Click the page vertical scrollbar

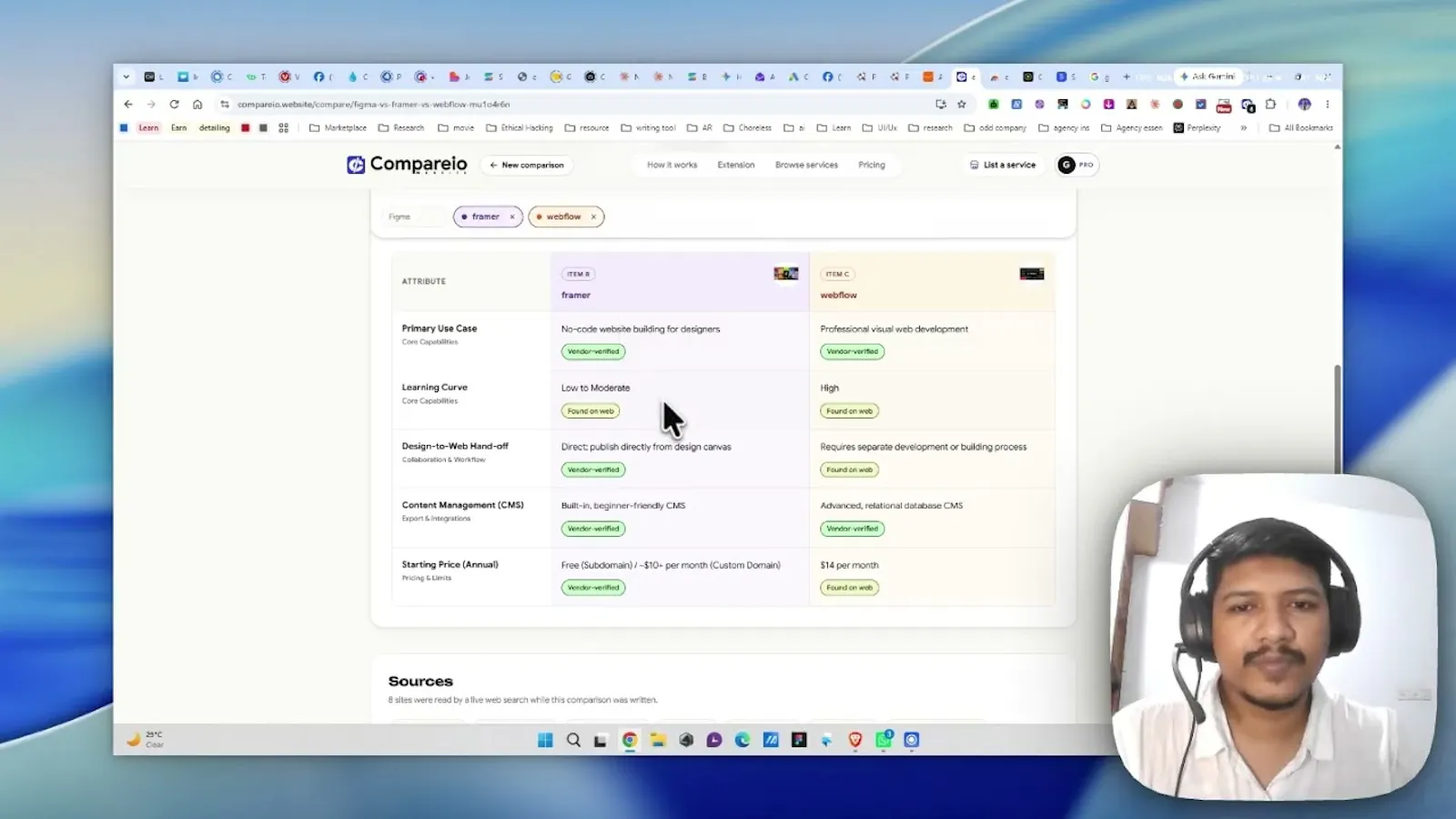(1337, 419)
